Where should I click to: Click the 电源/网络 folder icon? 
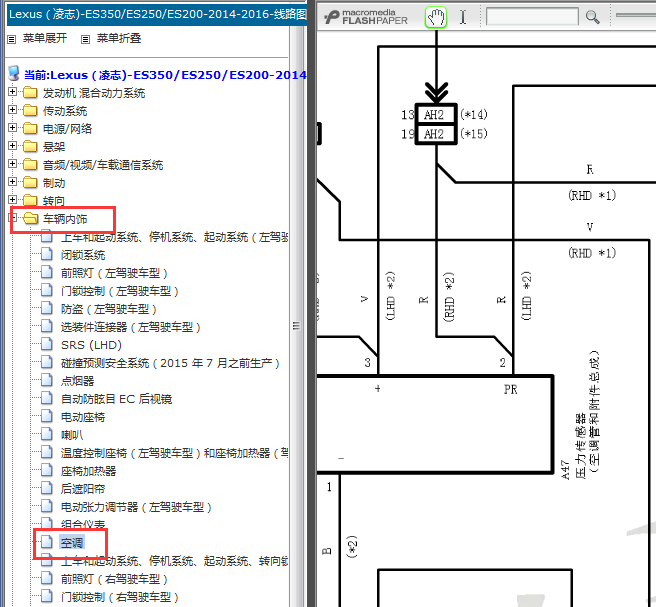30,128
